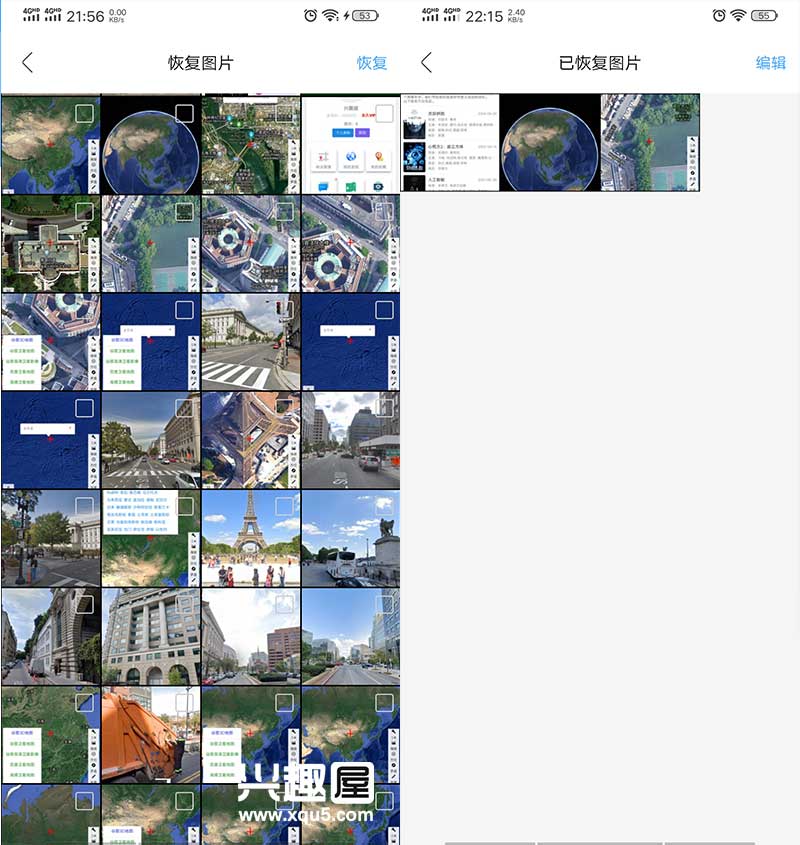Open the green pond aerial thumbnail in 已恢复图片
This screenshot has width=800, height=845.
pos(650,142)
